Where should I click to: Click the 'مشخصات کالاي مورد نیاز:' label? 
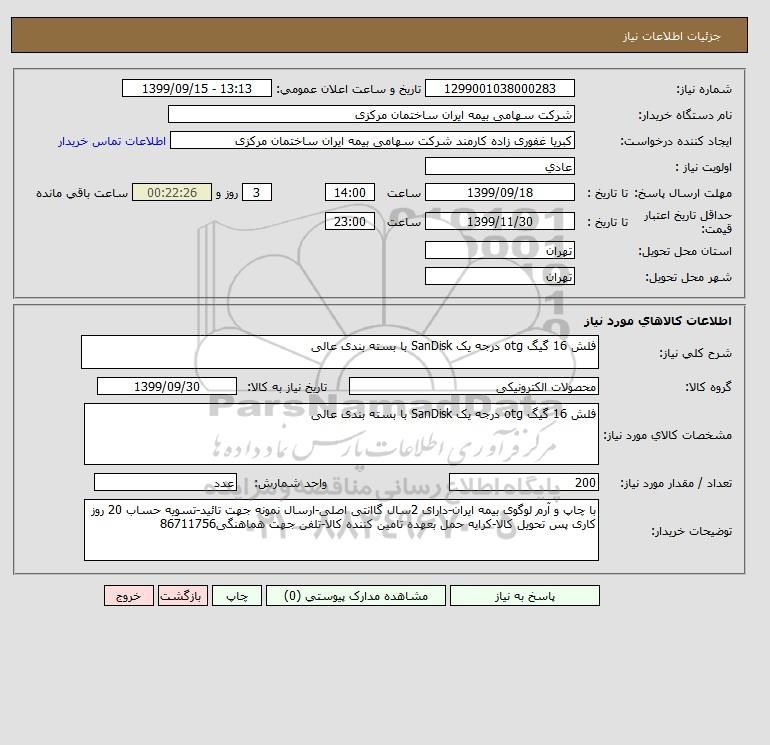[668, 435]
